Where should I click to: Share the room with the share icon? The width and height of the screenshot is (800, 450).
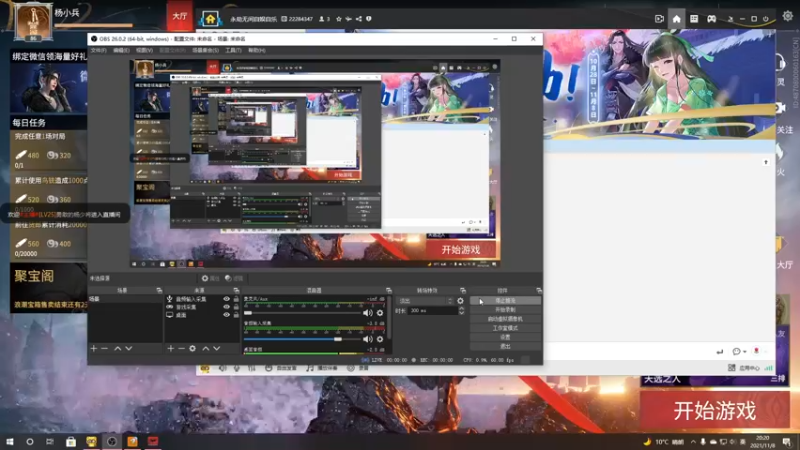click(359, 19)
